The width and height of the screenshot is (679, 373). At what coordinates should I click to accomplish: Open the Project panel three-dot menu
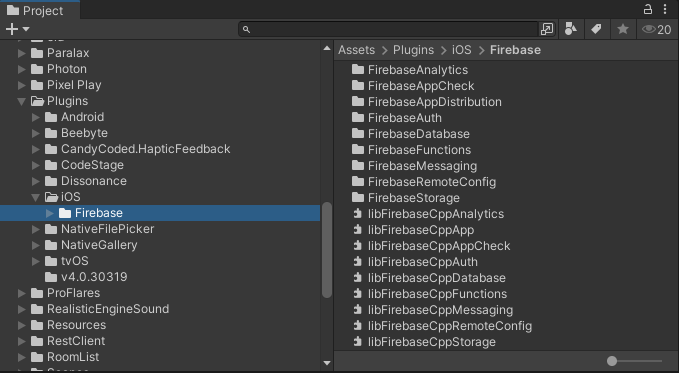pyautogui.click(x=665, y=9)
